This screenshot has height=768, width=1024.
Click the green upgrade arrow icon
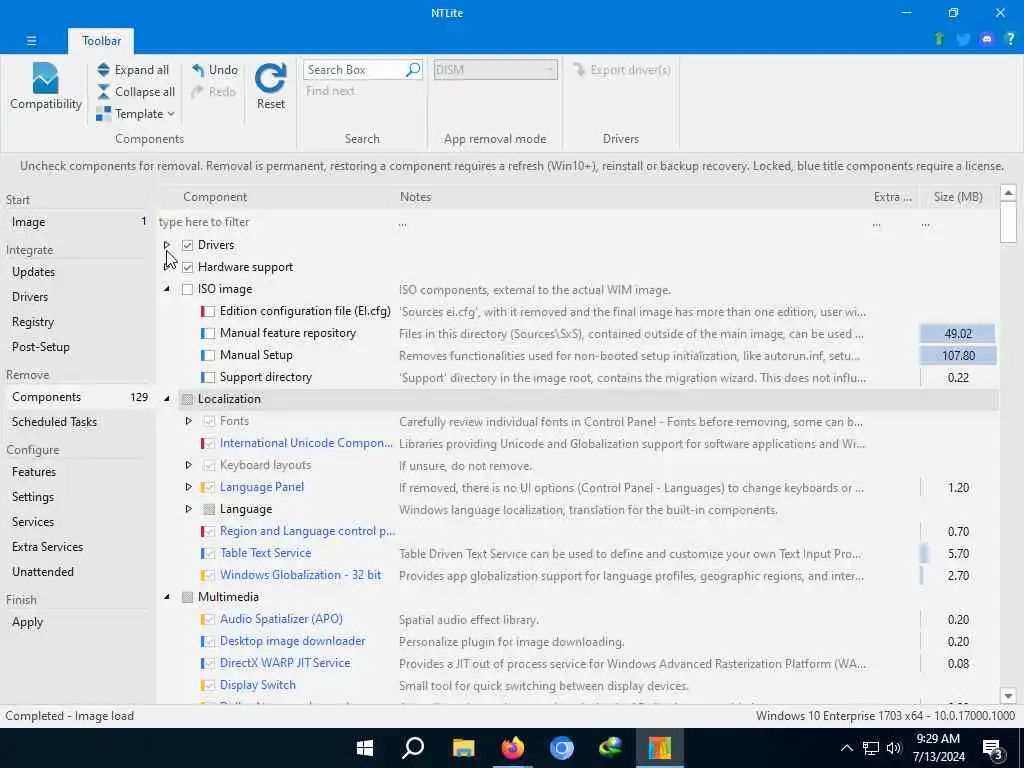pos(939,39)
